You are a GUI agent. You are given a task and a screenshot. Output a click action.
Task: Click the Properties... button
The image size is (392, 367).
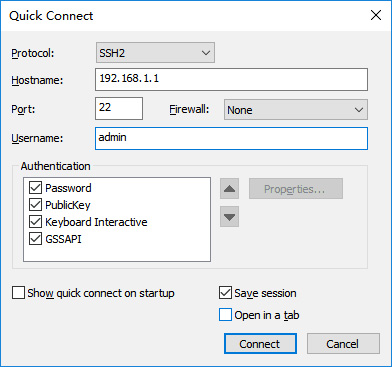296,189
